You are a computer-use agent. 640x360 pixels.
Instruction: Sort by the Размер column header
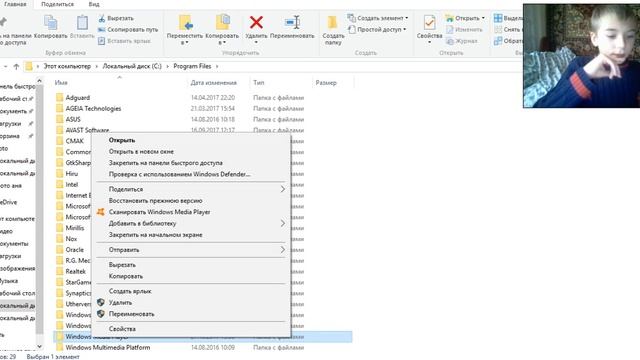point(326,83)
